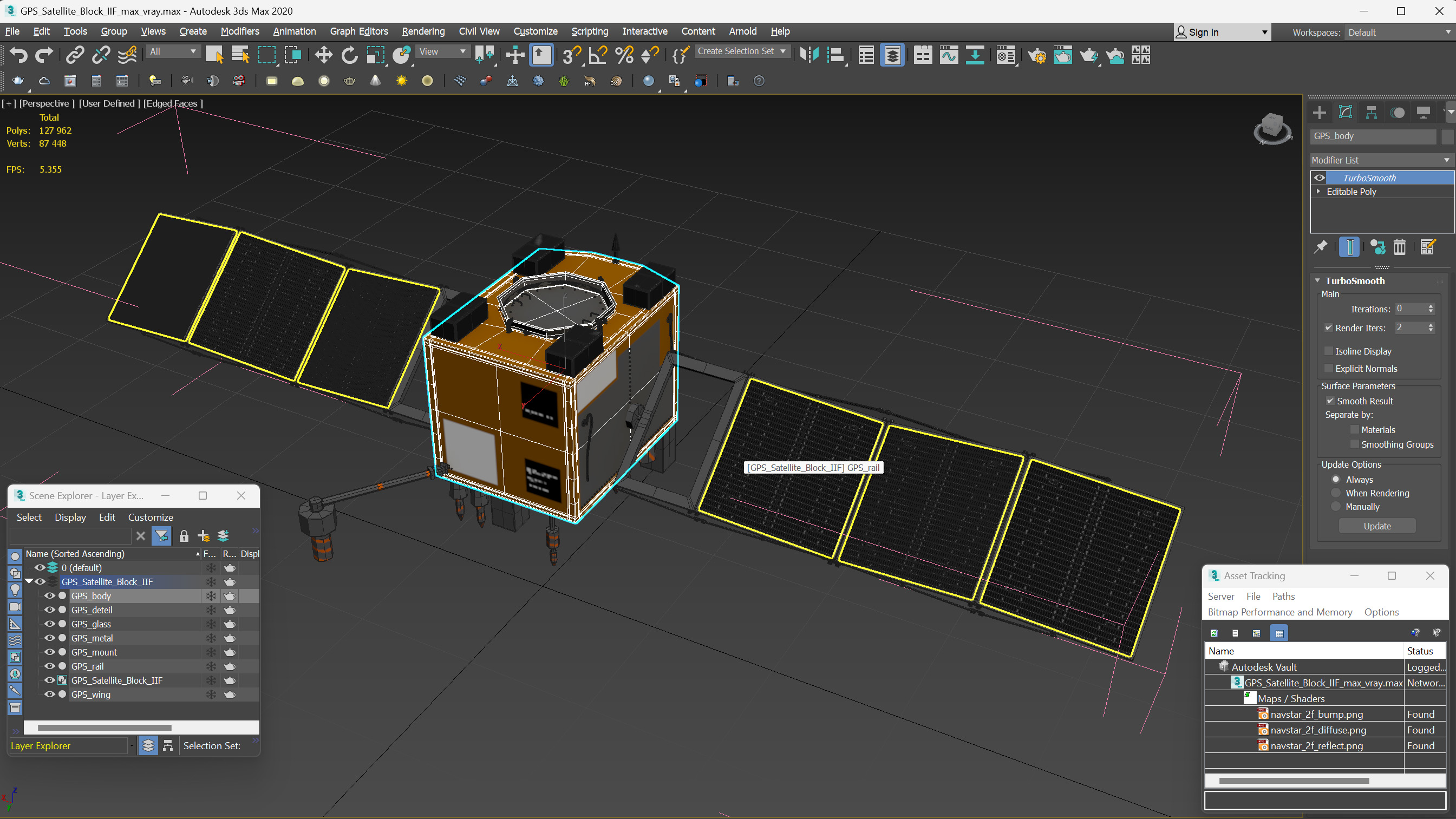Click the Mirror tool icon

[809, 55]
